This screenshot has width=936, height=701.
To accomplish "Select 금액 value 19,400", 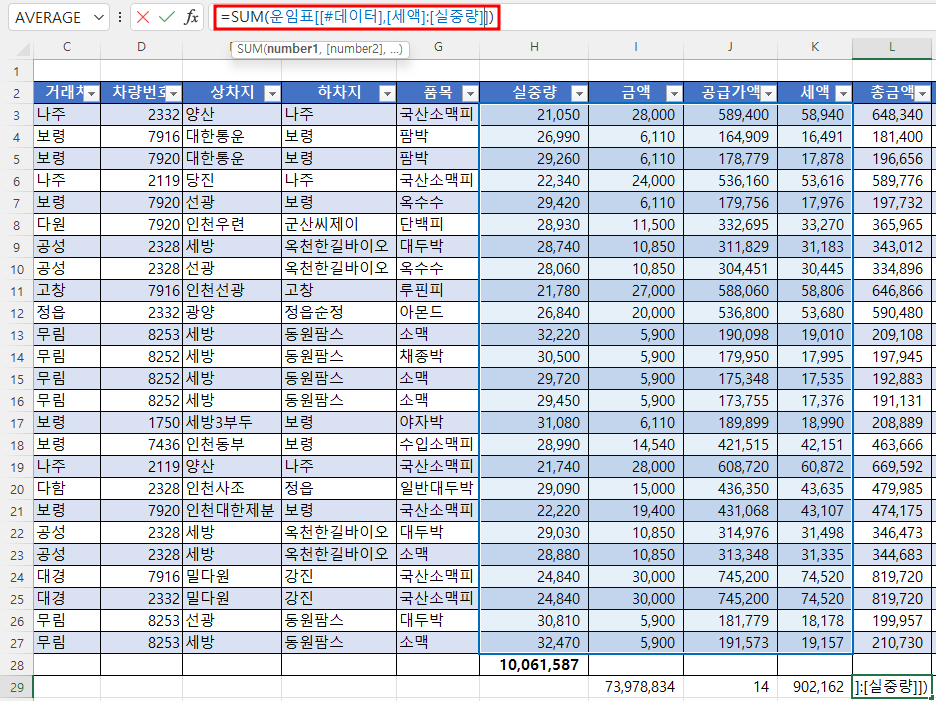I will coord(636,511).
